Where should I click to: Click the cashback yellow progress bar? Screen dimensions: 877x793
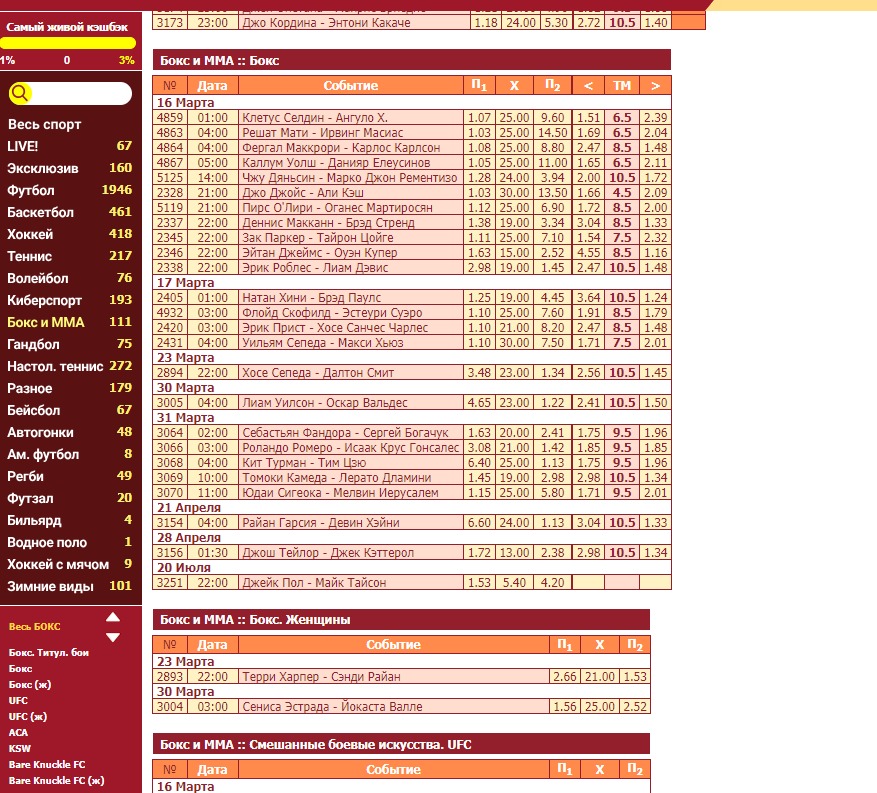tap(68, 43)
